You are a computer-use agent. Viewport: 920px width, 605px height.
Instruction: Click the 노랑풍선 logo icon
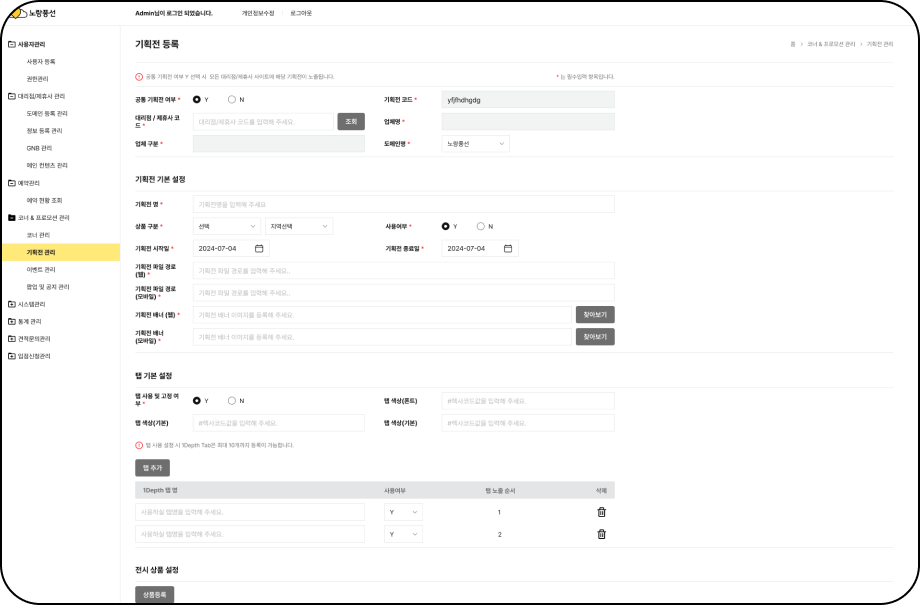click(x=19, y=13)
